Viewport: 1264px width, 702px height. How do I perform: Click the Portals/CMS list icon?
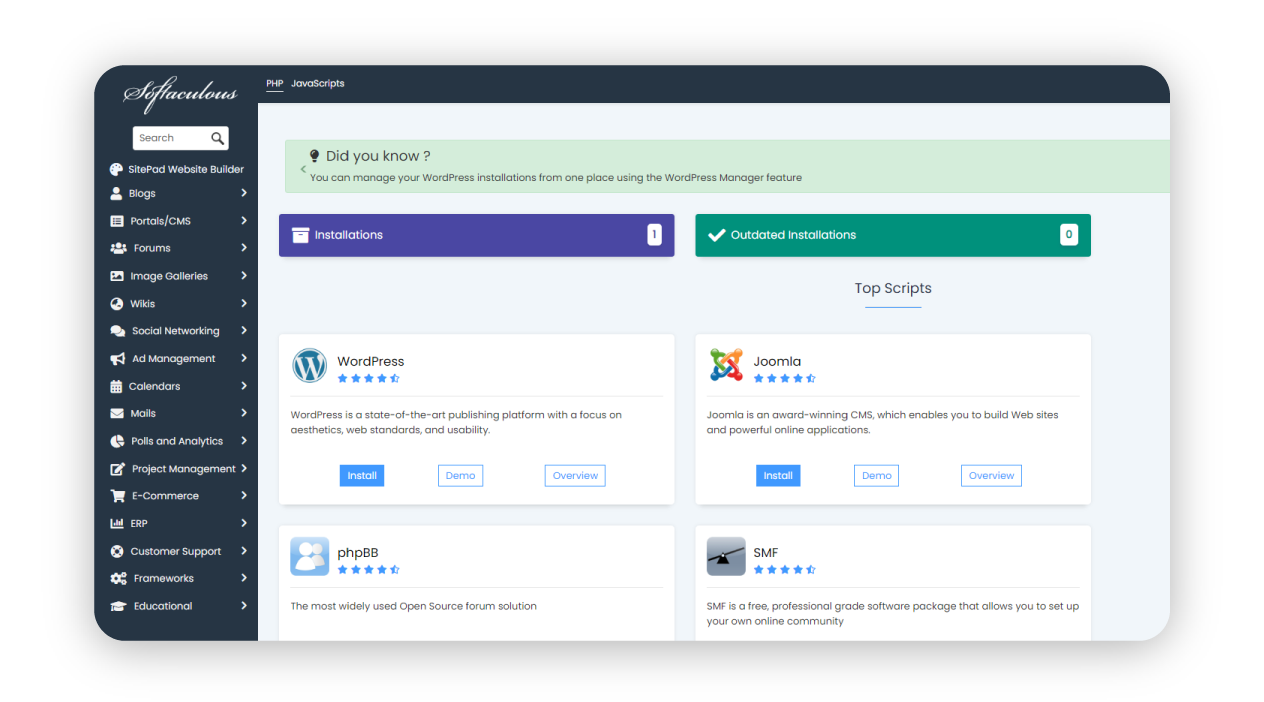click(x=117, y=221)
